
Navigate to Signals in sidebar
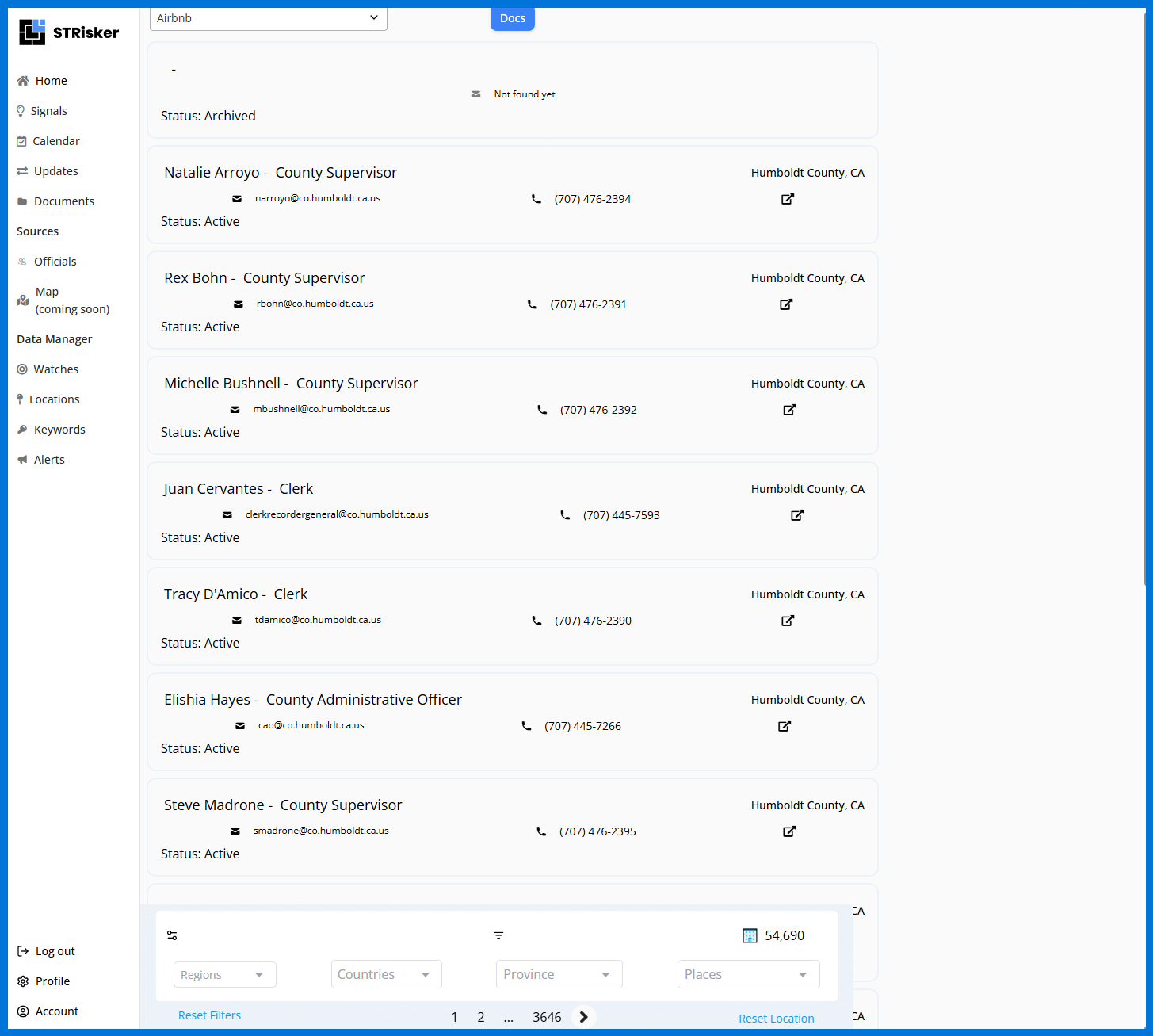(x=48, y=111)
